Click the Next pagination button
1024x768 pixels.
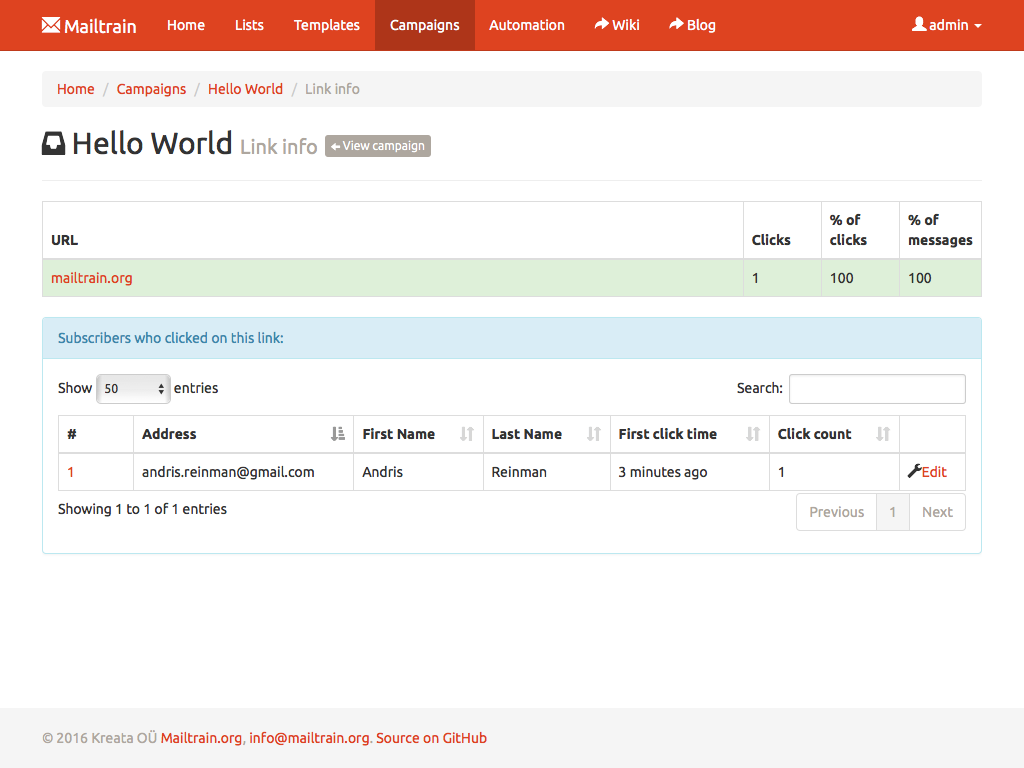(936, 512)
